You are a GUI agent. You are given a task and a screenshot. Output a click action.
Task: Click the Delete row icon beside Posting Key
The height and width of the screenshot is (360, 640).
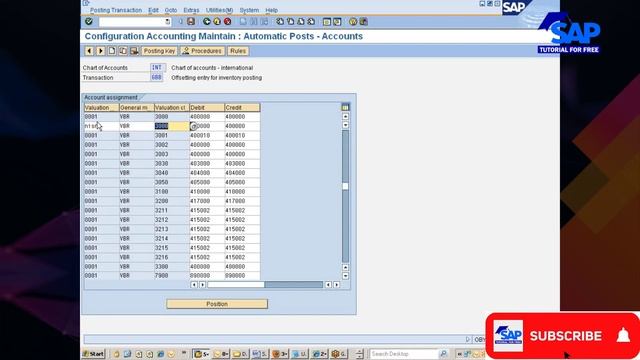[x=134, y=51]
